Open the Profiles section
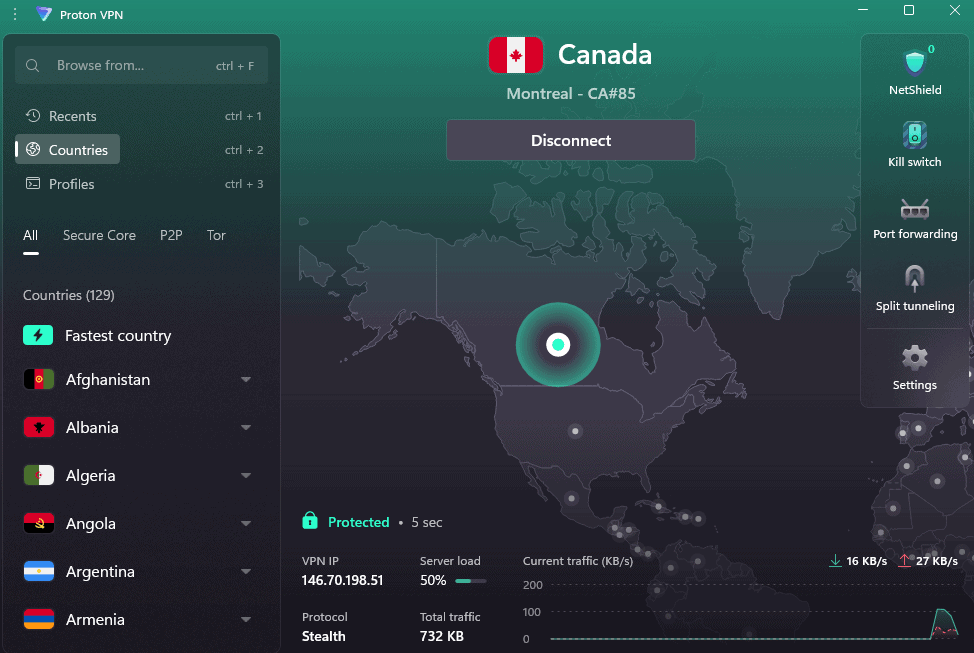This screenshot has width=974, height=653. point(71,184)
